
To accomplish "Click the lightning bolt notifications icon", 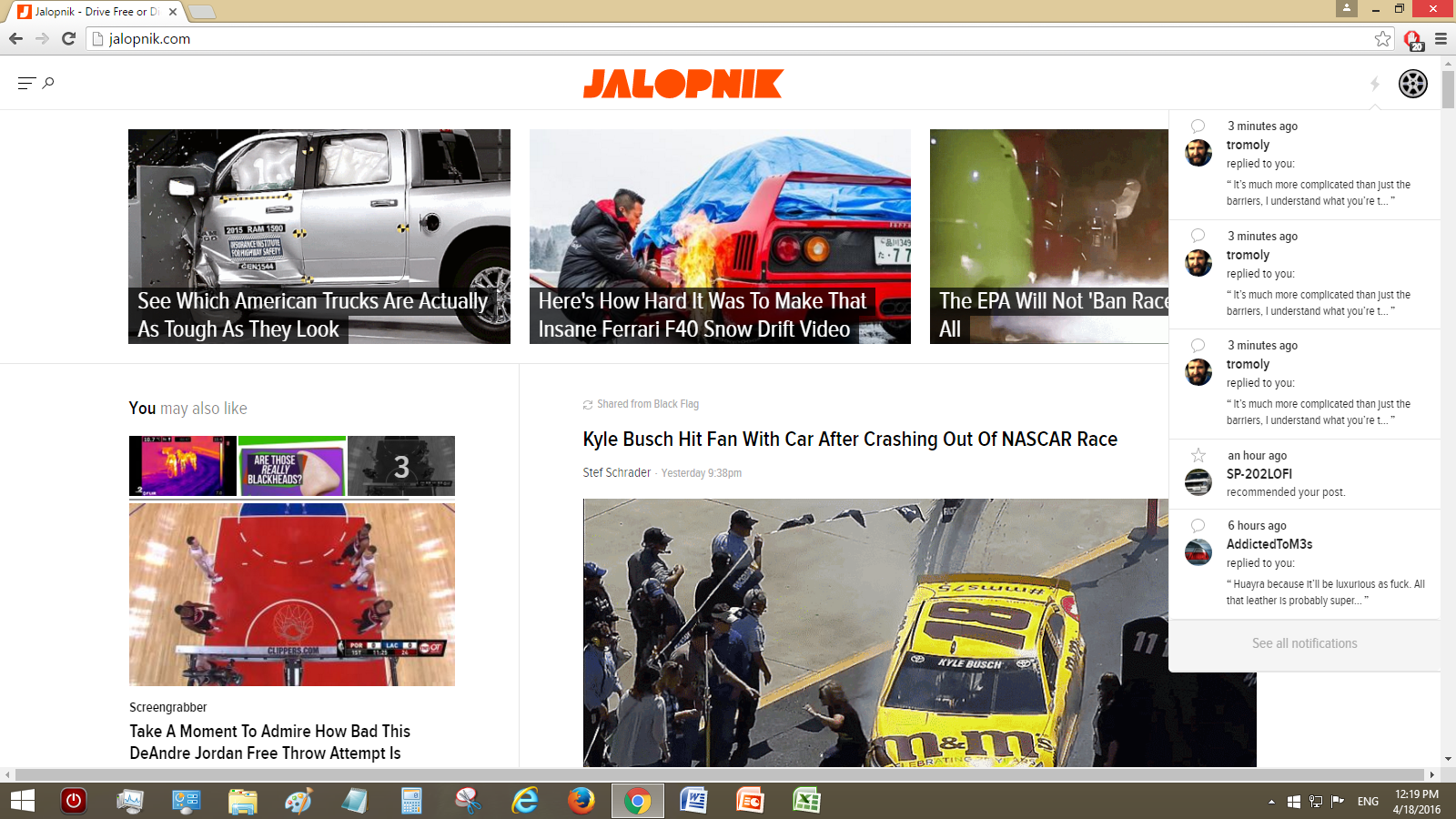I will pyautogui.click(x=1375, y=84).
